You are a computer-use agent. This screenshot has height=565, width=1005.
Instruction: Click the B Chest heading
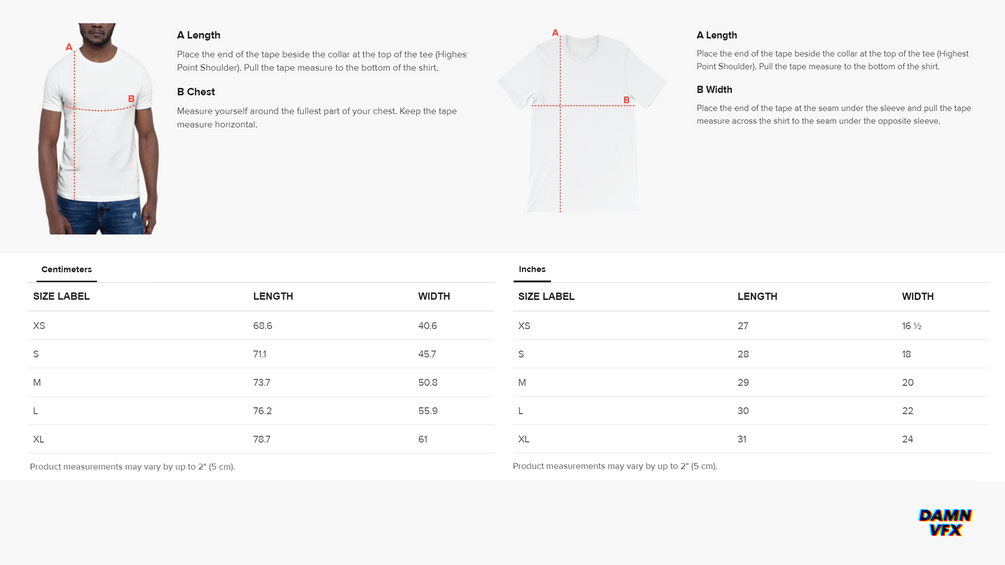[196, 92]
